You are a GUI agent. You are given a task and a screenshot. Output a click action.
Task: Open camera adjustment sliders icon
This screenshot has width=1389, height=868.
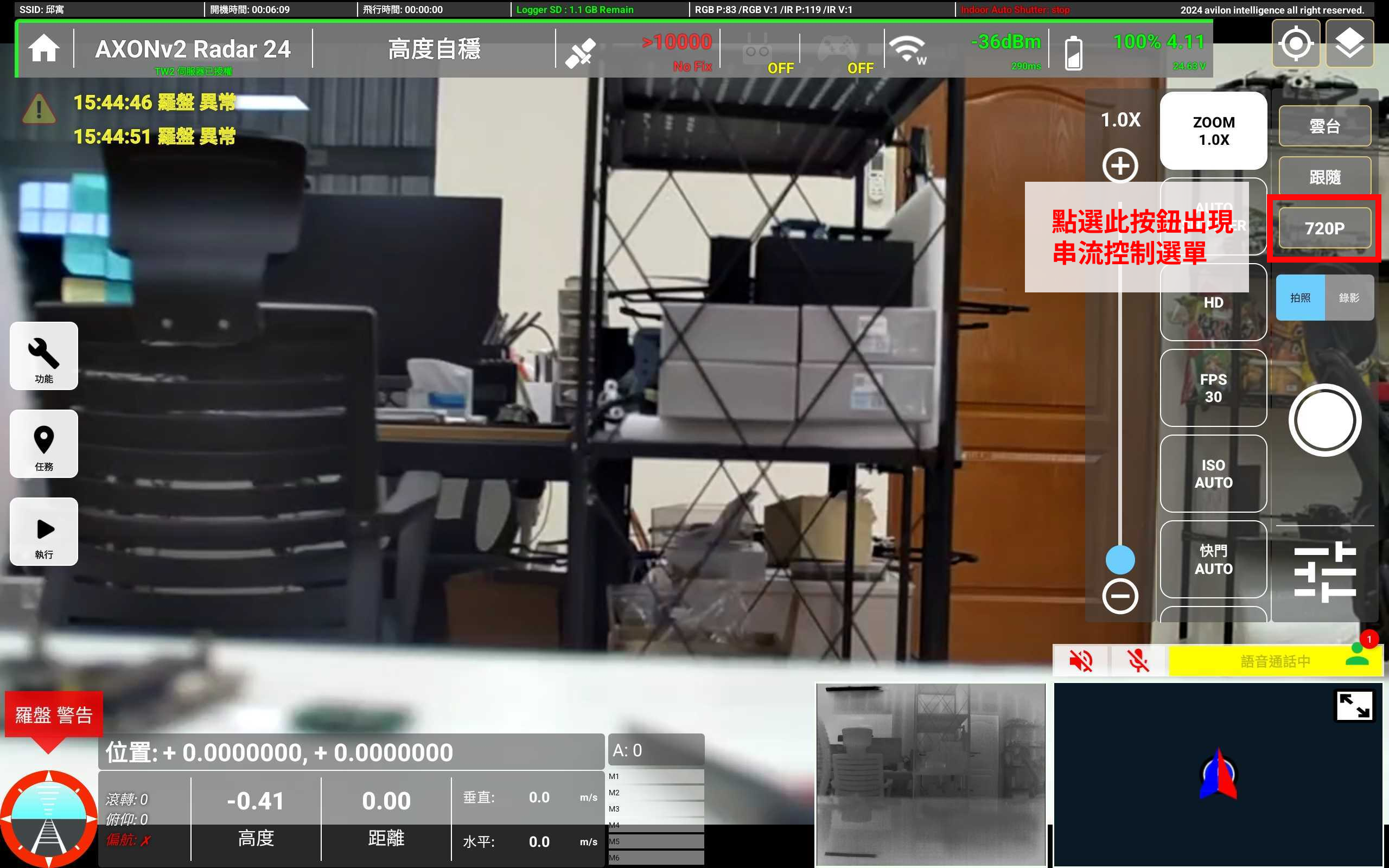click(1325, 572)
